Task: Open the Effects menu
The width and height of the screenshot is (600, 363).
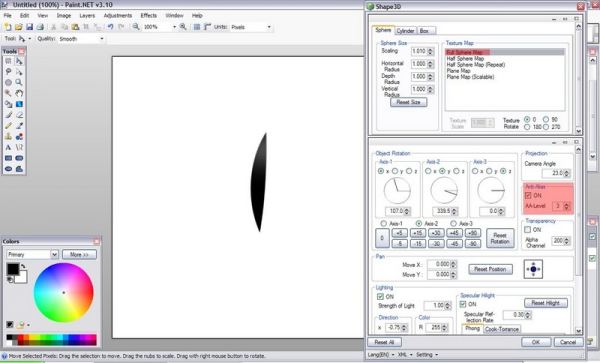Action: pyautogui.click(x=148, y=15)
